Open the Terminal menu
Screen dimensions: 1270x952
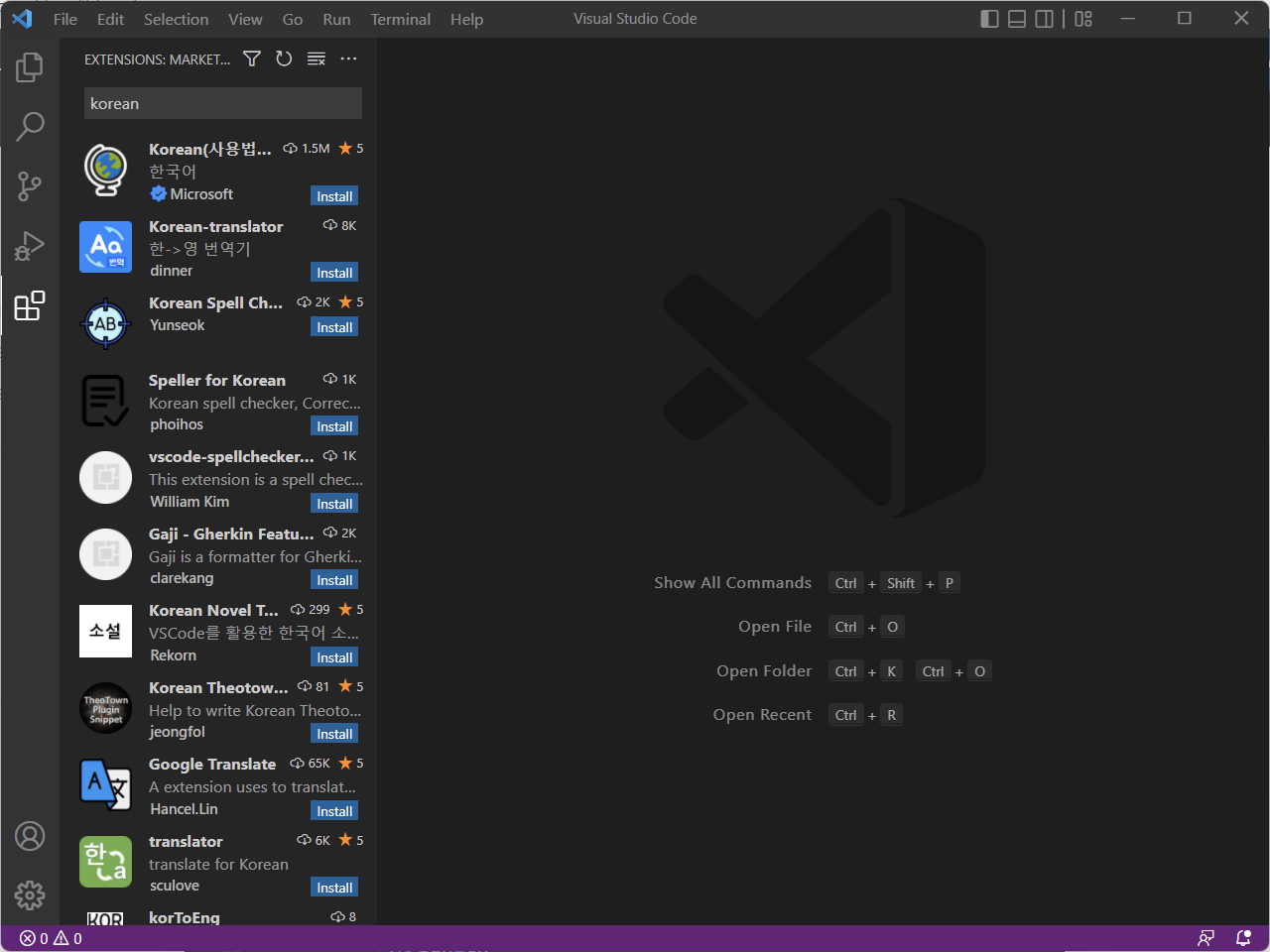tap(401, 19)
